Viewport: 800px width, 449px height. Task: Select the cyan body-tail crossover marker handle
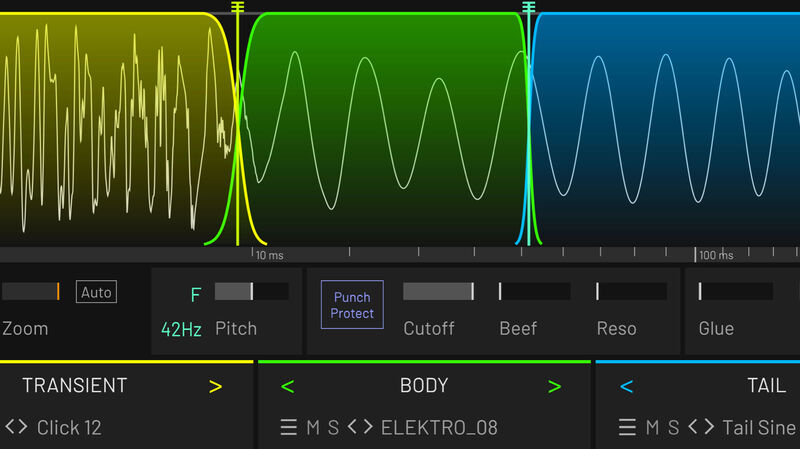(529, 8)
